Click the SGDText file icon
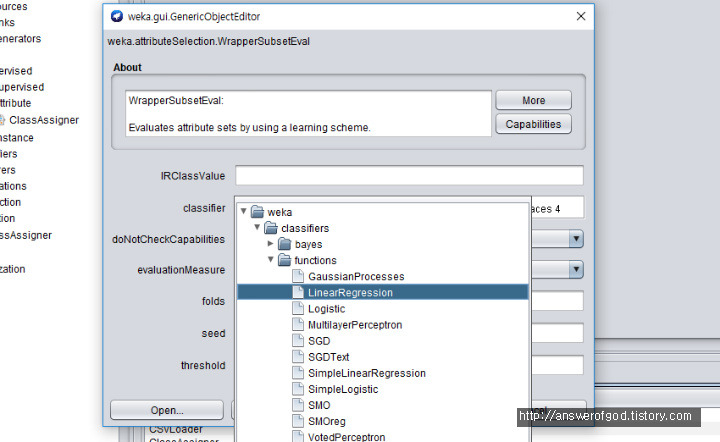720x442 pixels. (298, 357)
